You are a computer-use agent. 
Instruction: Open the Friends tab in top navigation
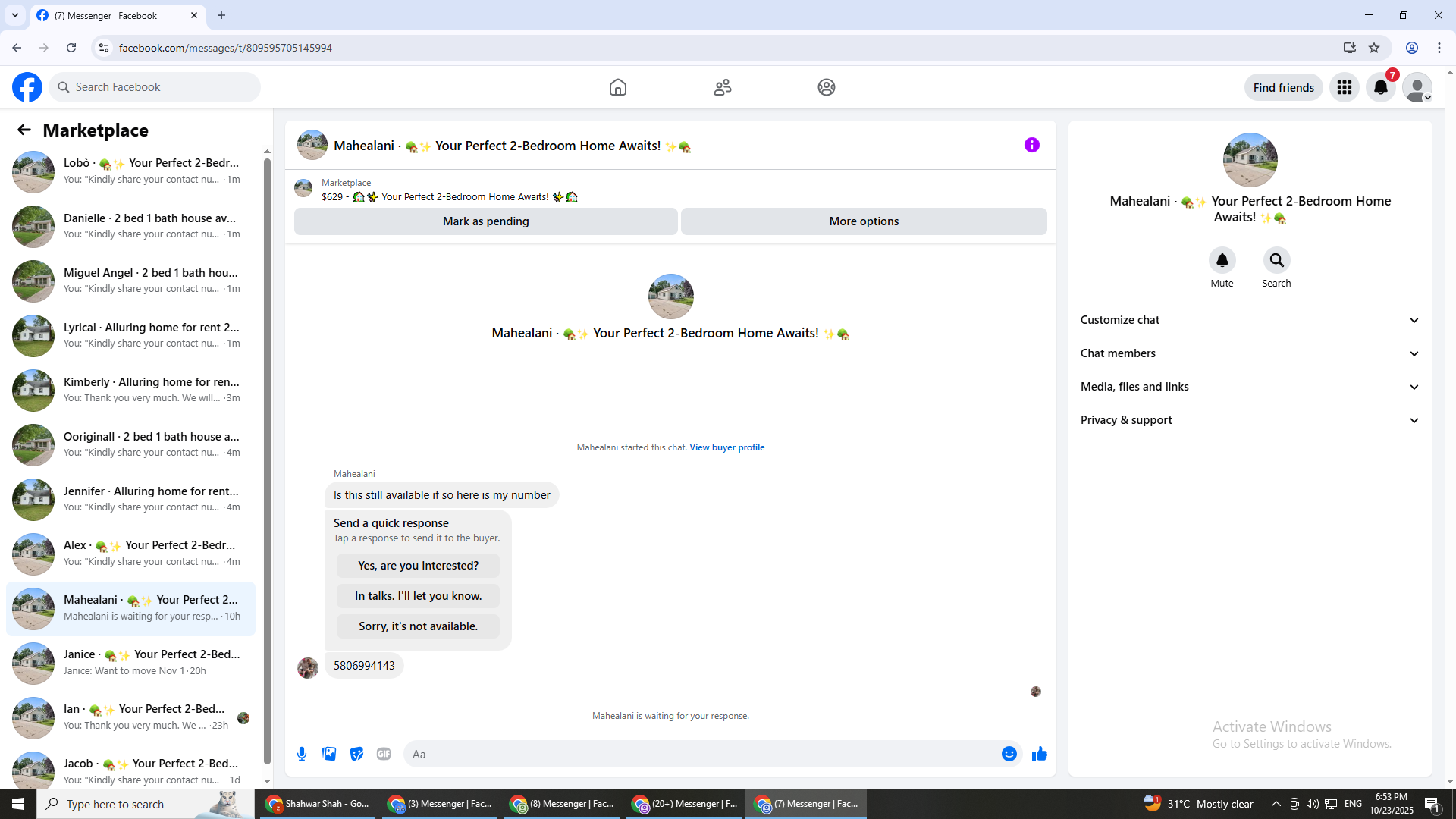click(722, 87)
